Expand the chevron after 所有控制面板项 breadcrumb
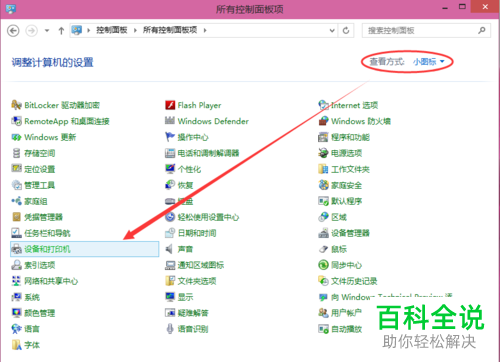Viewport: 500px width, 362px height. (205, 30)
